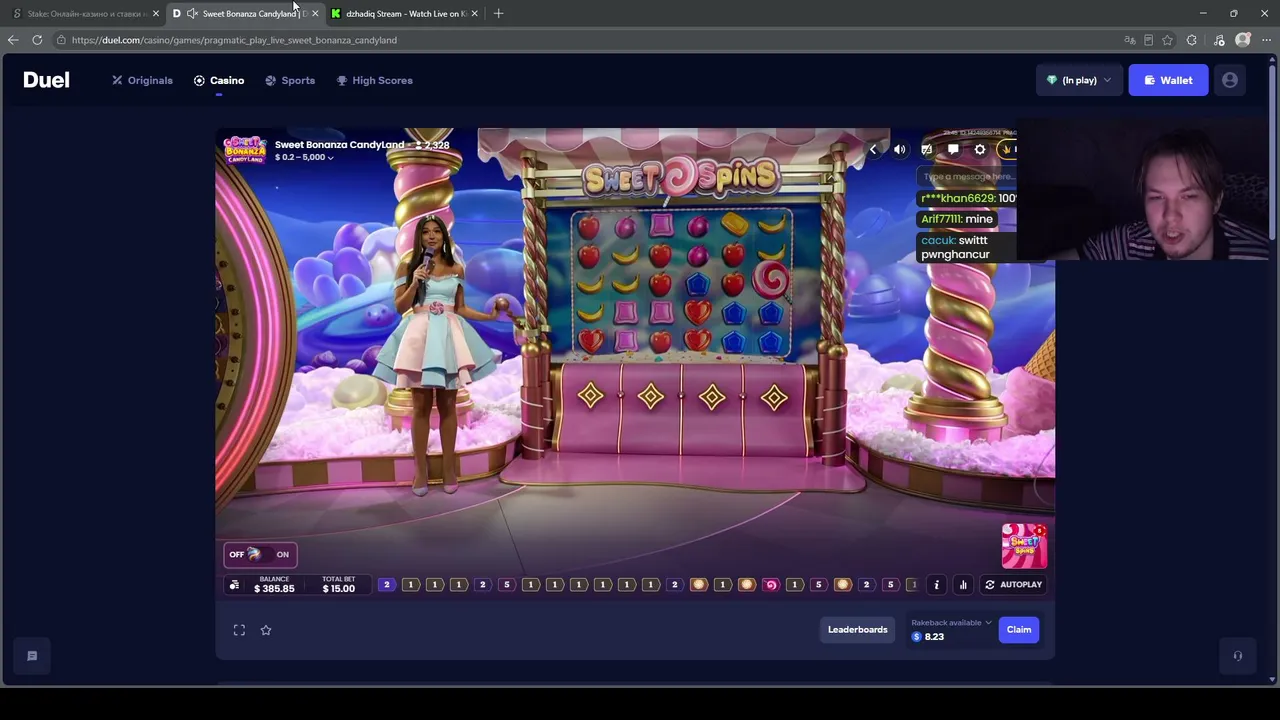Image resolution: width=1280 pixels, height=720 pixels.
Task: Open the Wallet
Action: pos(1168,80)
